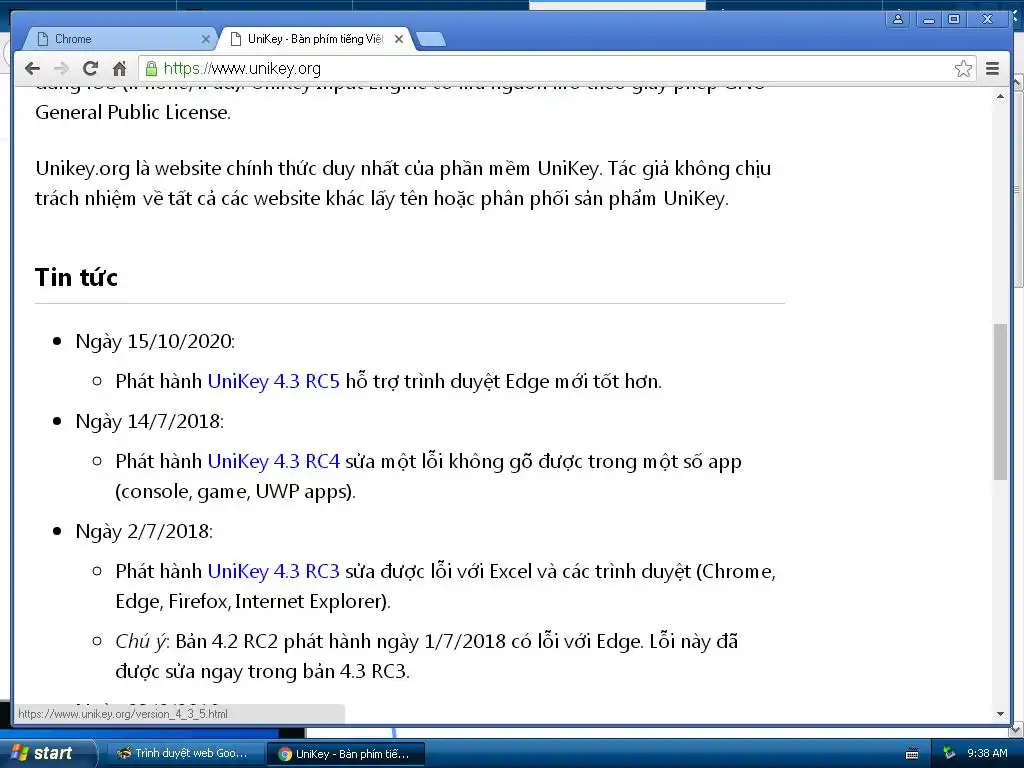The image size is (1024, 768).
Task: Close the UniKey tab
Action: 399,39
